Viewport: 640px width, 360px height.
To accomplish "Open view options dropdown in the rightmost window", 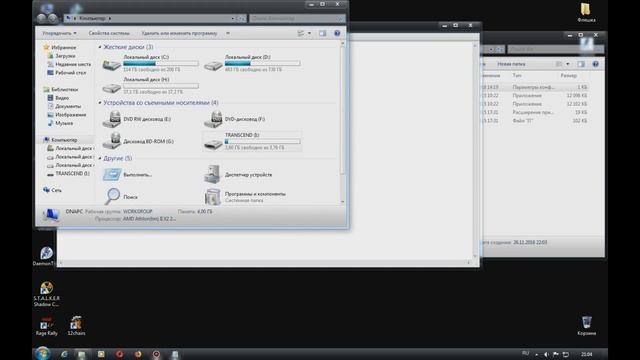I will pyautogui.click(x=568, y=64).
